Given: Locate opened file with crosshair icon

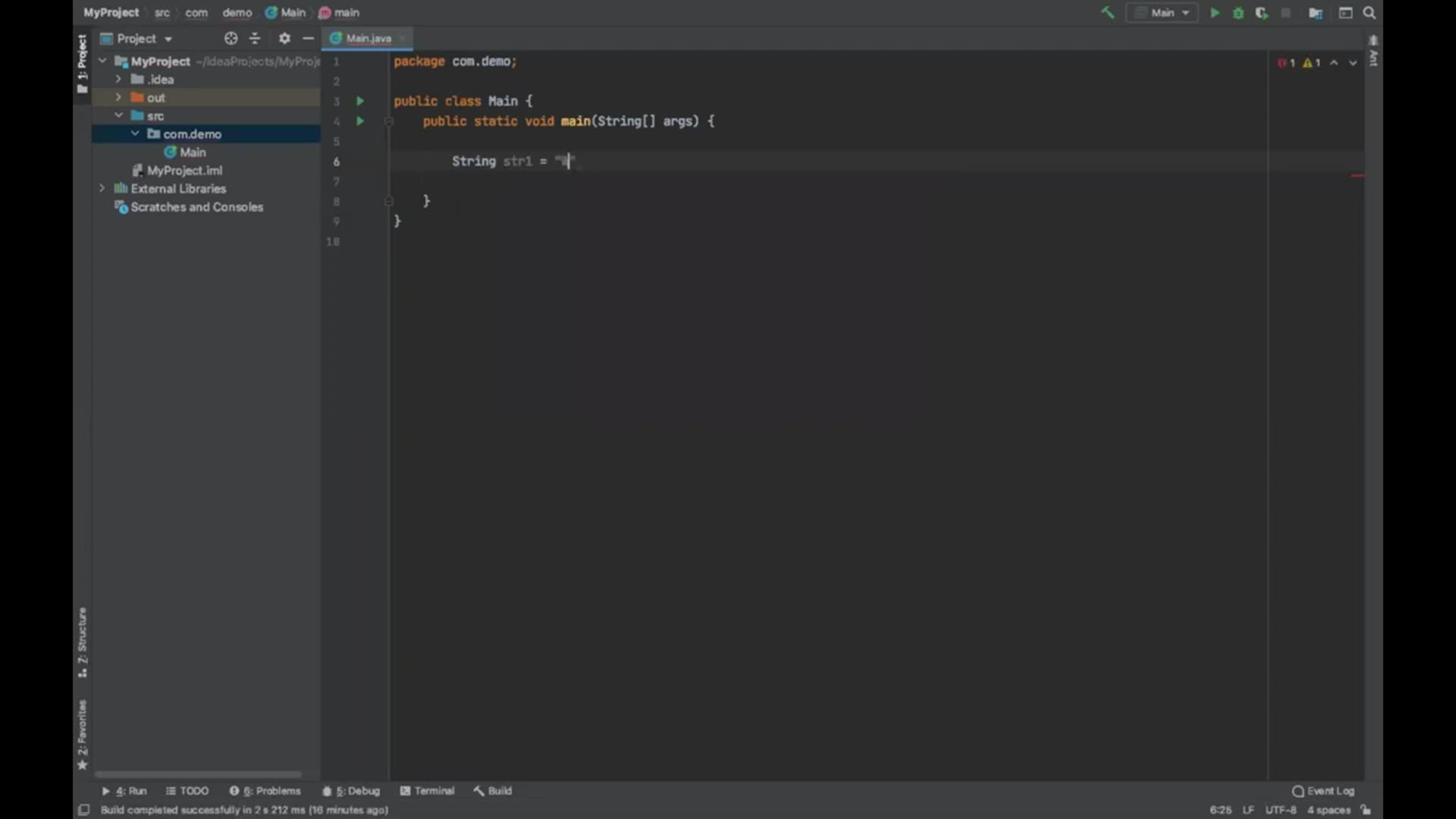Looking at the screenshot, I should tap(231, 38).
